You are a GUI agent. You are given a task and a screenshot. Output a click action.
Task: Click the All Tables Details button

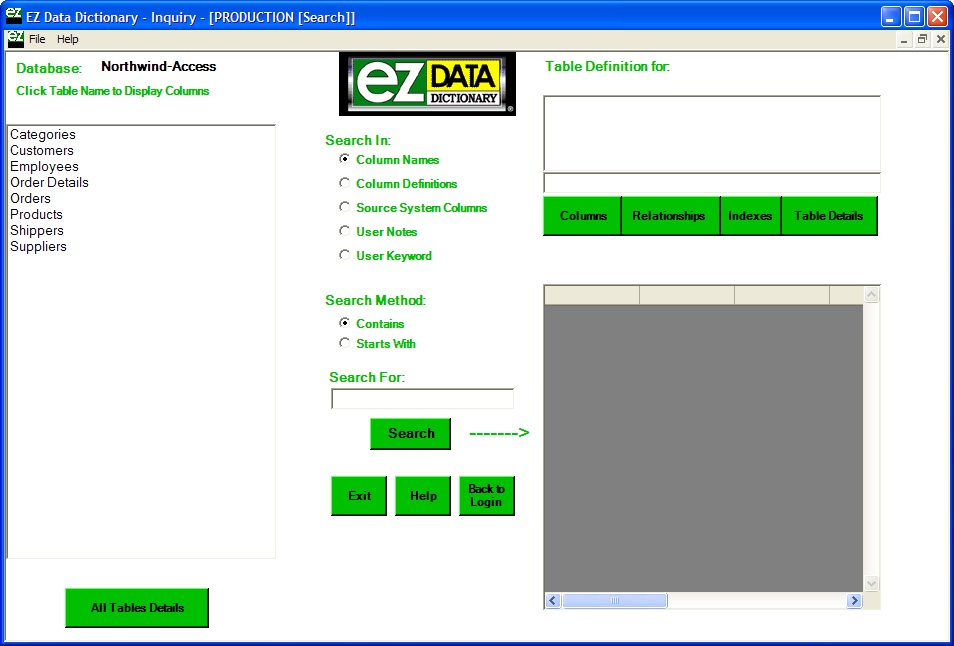(137, 608)
